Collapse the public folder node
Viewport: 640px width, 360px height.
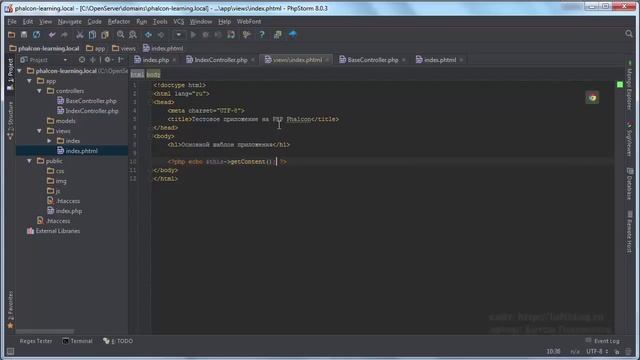(x=29, y=161)
